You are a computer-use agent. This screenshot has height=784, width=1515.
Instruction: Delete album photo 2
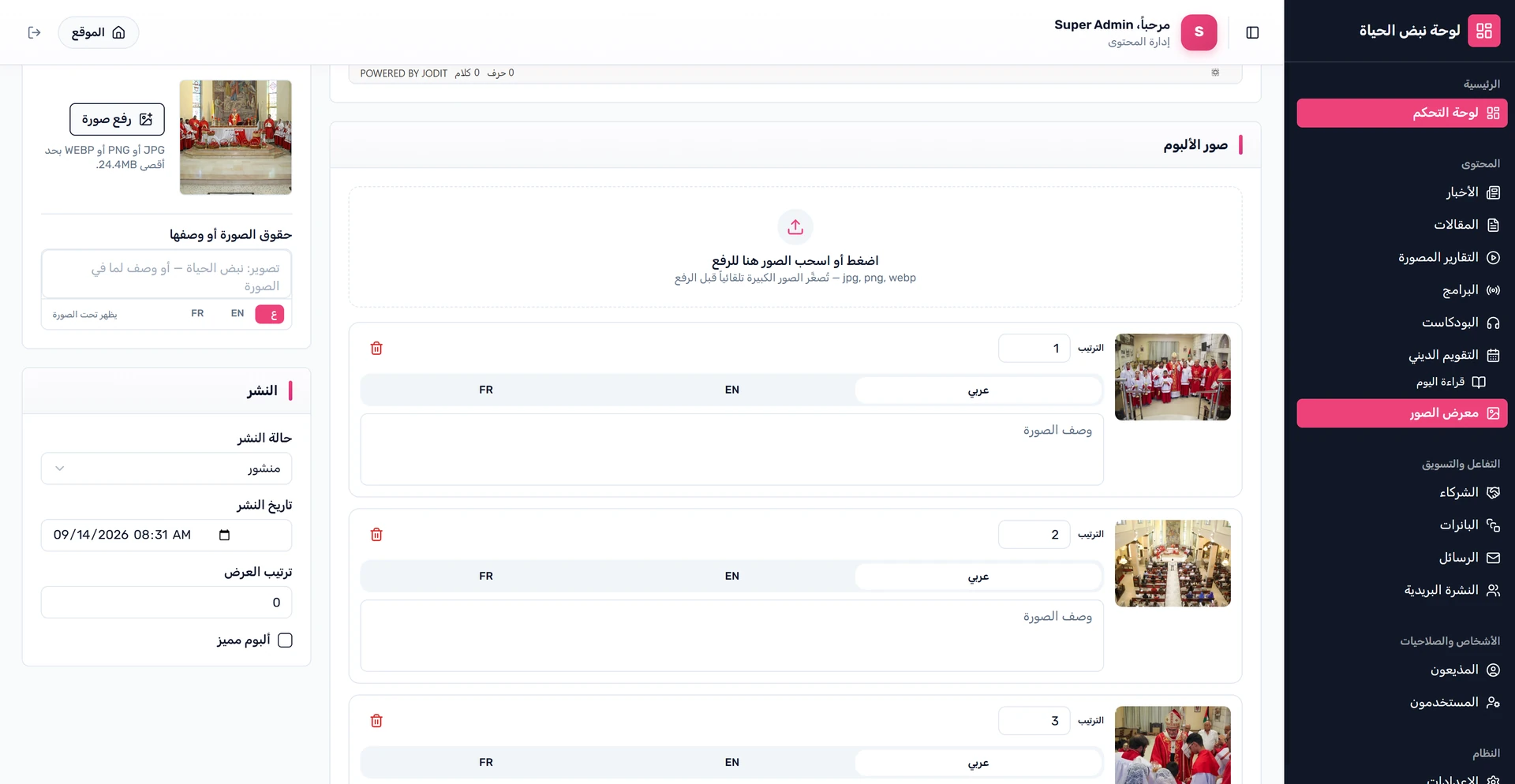coord(376,534)
